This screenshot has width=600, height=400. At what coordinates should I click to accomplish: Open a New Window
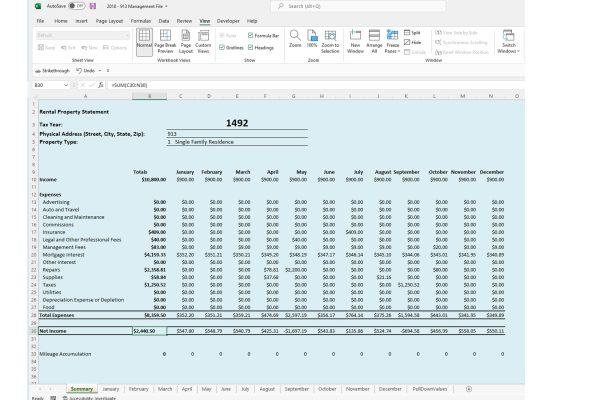355,41
